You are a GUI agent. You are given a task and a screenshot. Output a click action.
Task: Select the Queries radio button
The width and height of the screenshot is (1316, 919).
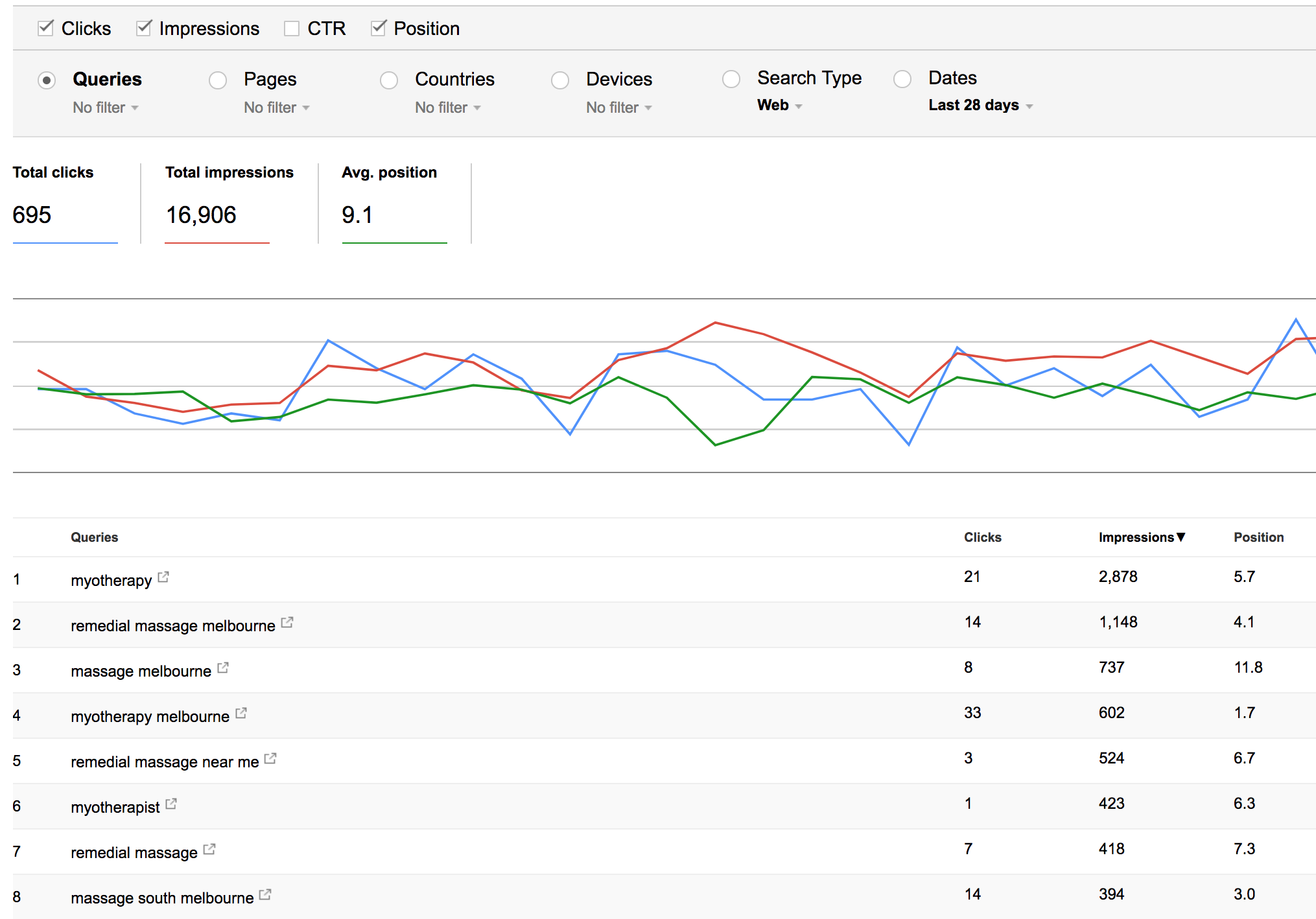click(47, 80)
